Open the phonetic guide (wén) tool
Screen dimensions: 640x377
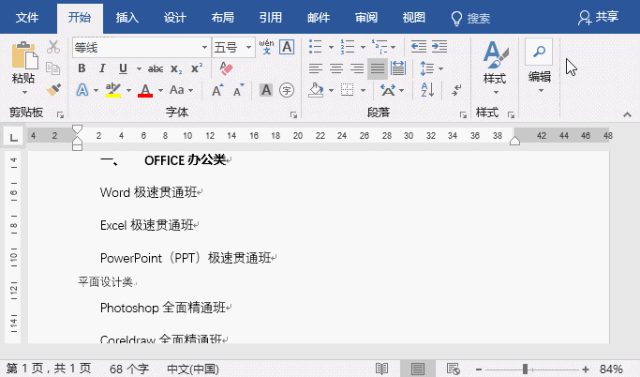[267, 47]
